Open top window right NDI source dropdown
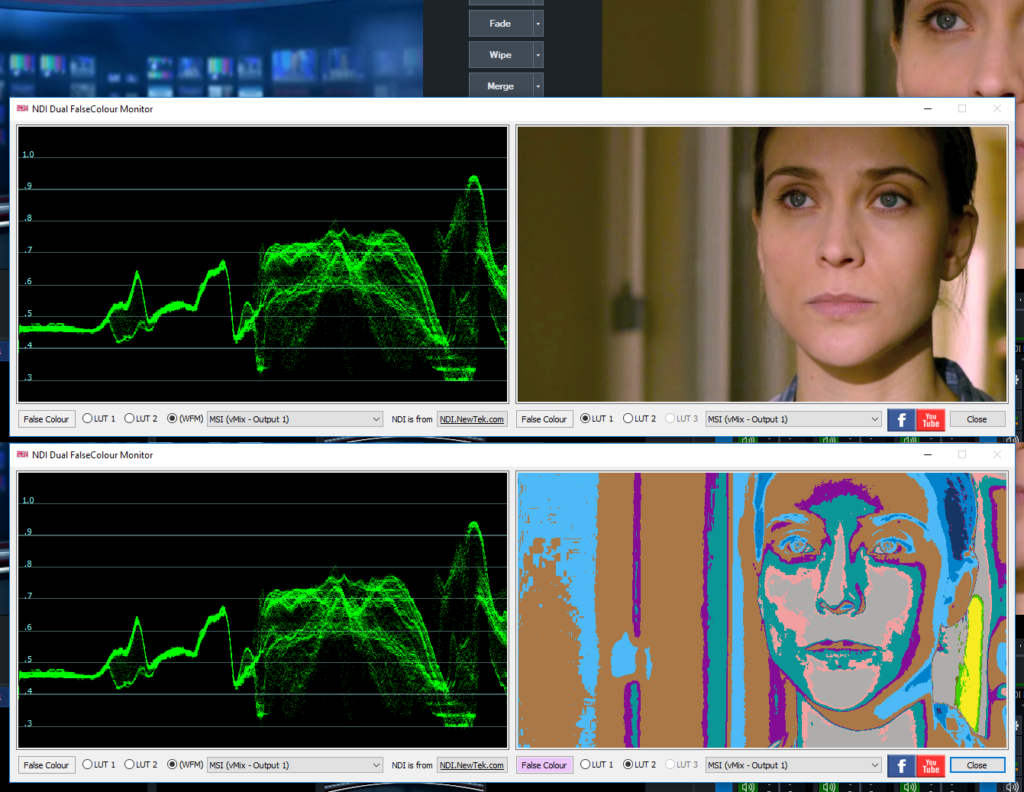 793,419
